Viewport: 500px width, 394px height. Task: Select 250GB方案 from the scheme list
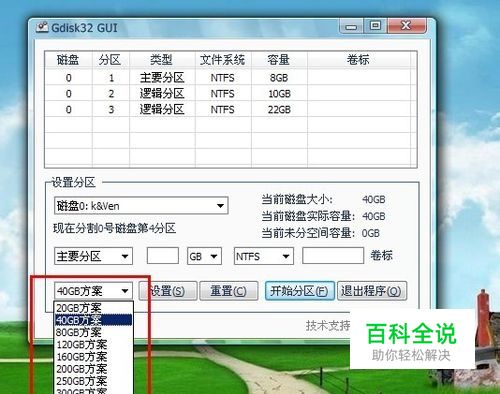94,380
